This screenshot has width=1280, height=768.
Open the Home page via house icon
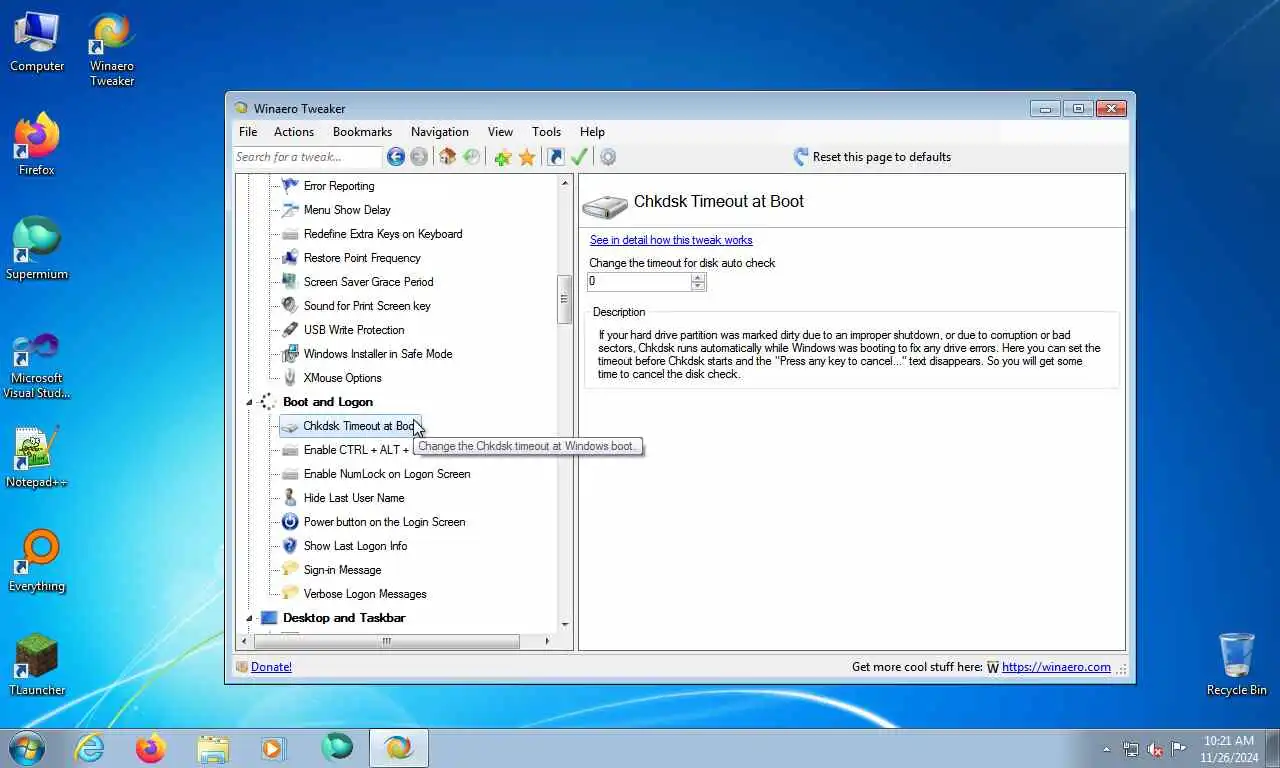coord(447,157)
